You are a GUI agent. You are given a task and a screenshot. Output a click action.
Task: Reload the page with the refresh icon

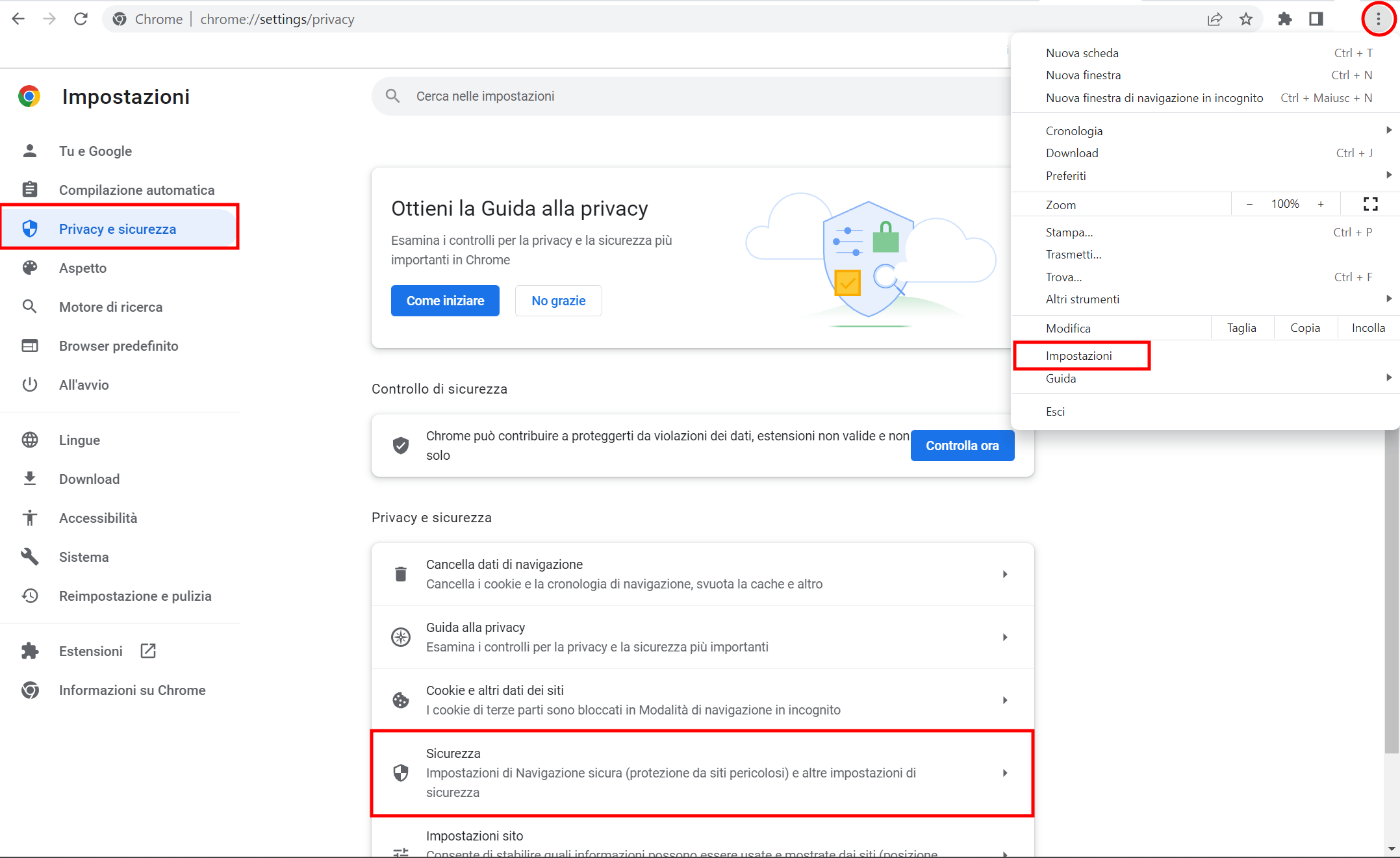pyautogui.click(x=81, y=19)
